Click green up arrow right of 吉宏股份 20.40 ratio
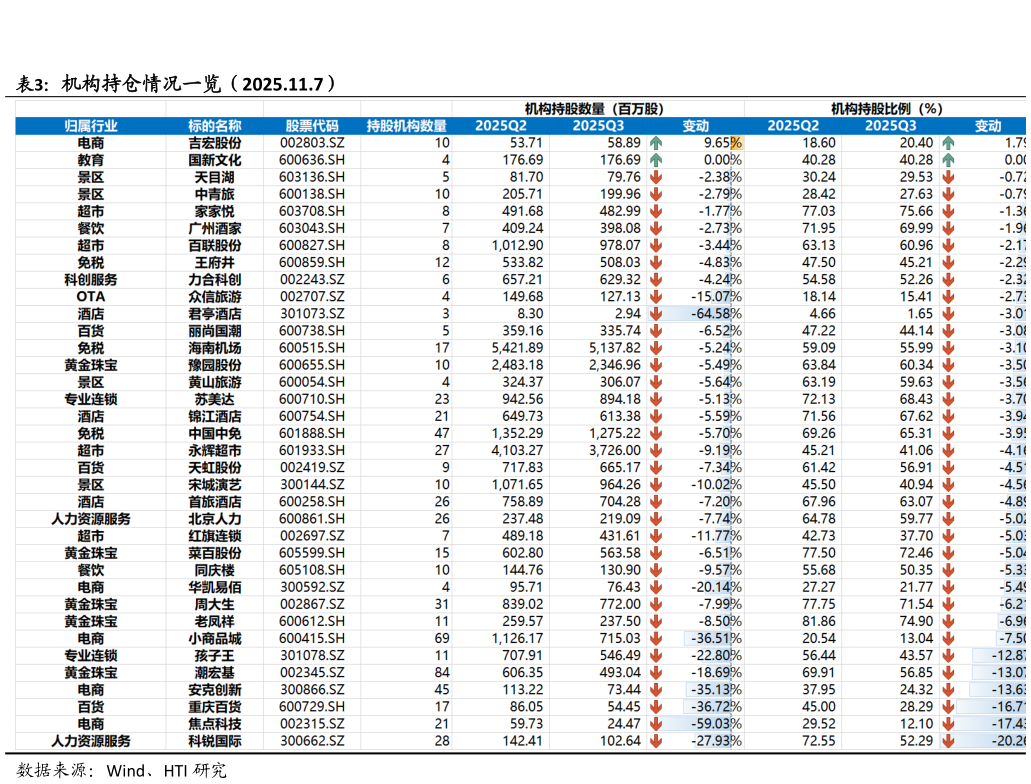Screen dimensions: 1031x784 pos(948,143)
